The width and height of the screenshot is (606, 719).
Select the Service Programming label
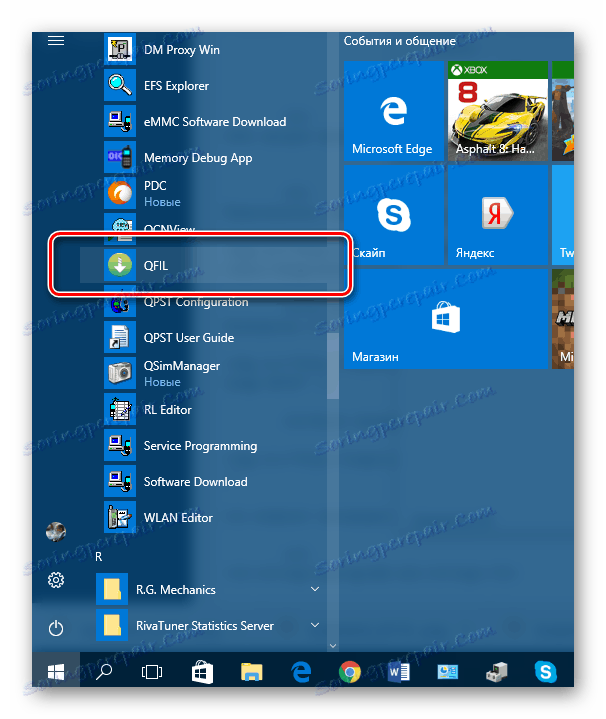coord(200,446)
